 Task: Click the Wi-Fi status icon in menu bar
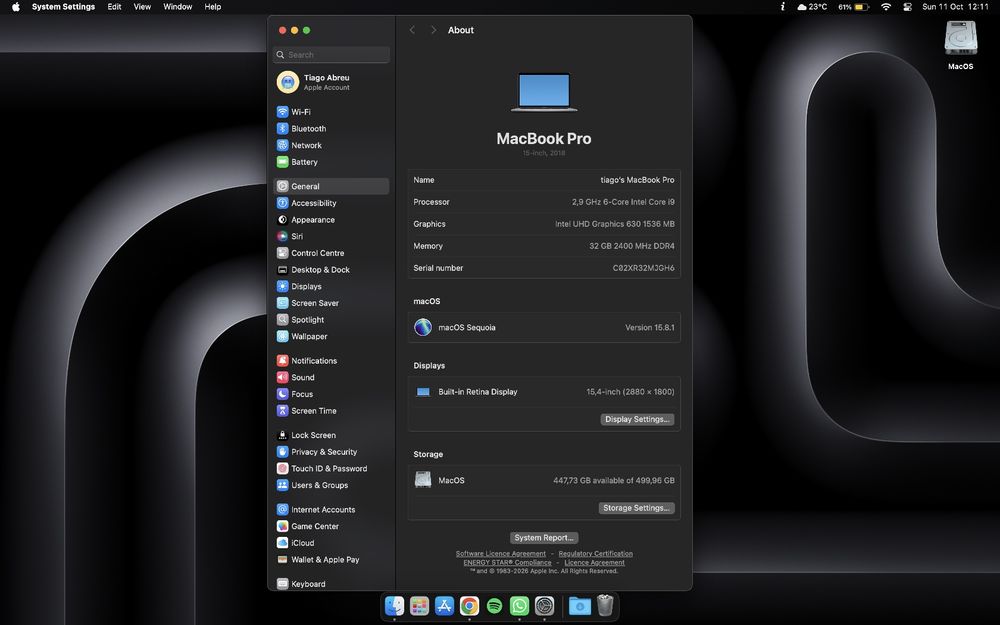point(886,6)
